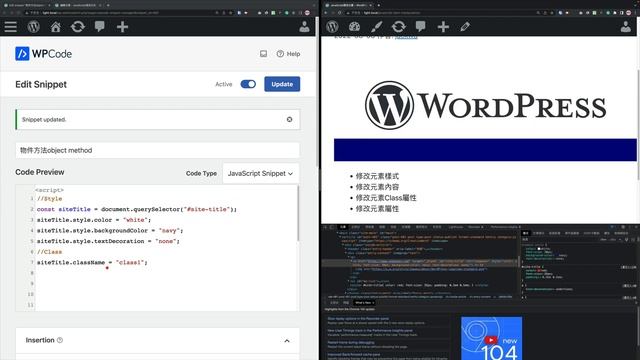Screen dimensions: 640x360
Task: Open updates icon in left admin bar
Action: tap(78, 27)
